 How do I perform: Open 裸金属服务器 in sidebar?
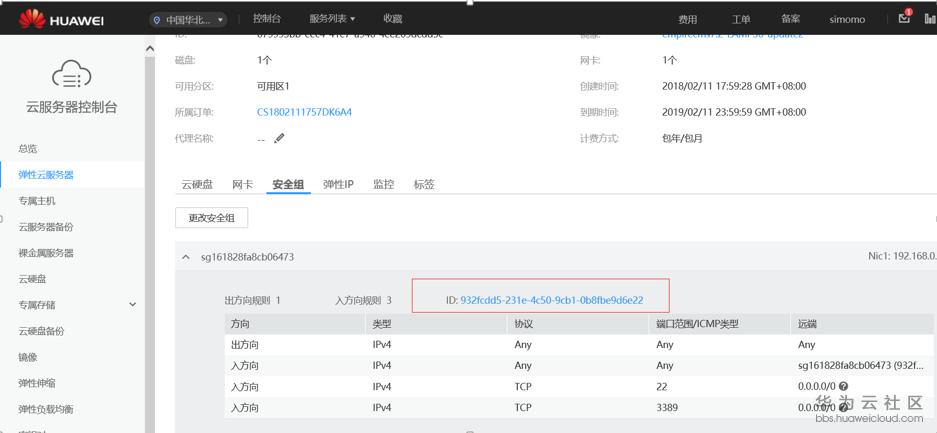46,253
